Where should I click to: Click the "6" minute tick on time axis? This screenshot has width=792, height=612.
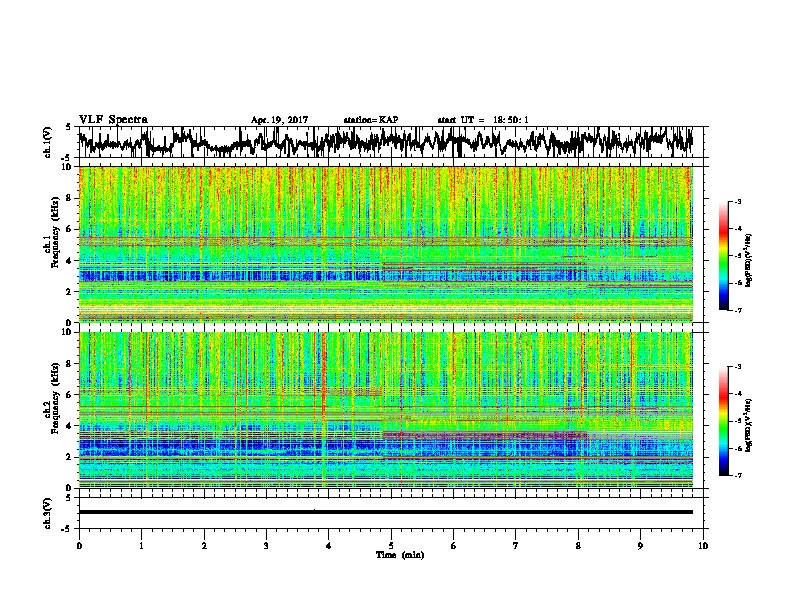(454, 546)
